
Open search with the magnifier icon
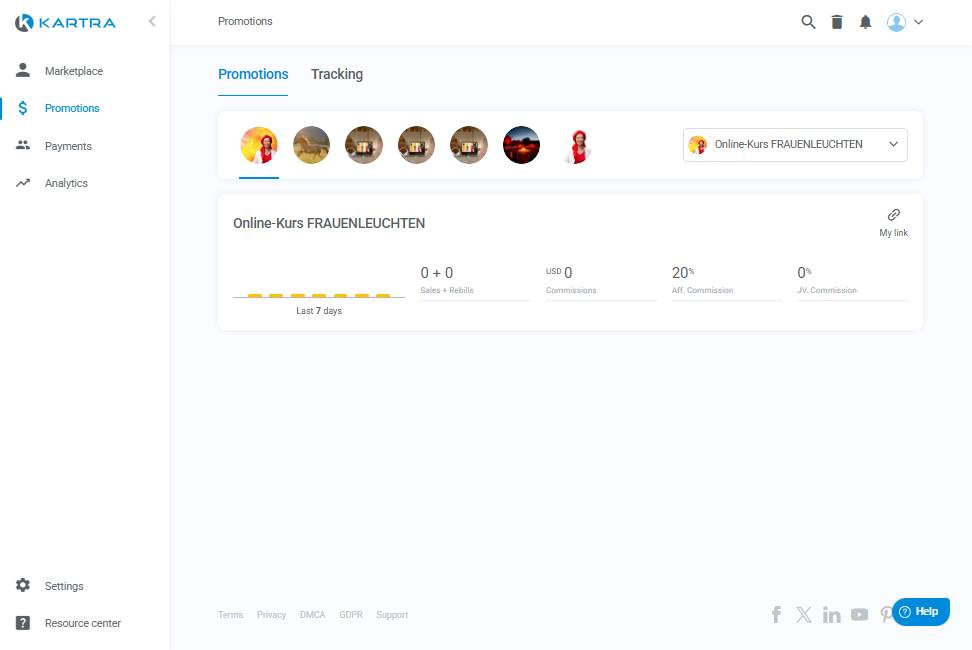coord(808,22)
